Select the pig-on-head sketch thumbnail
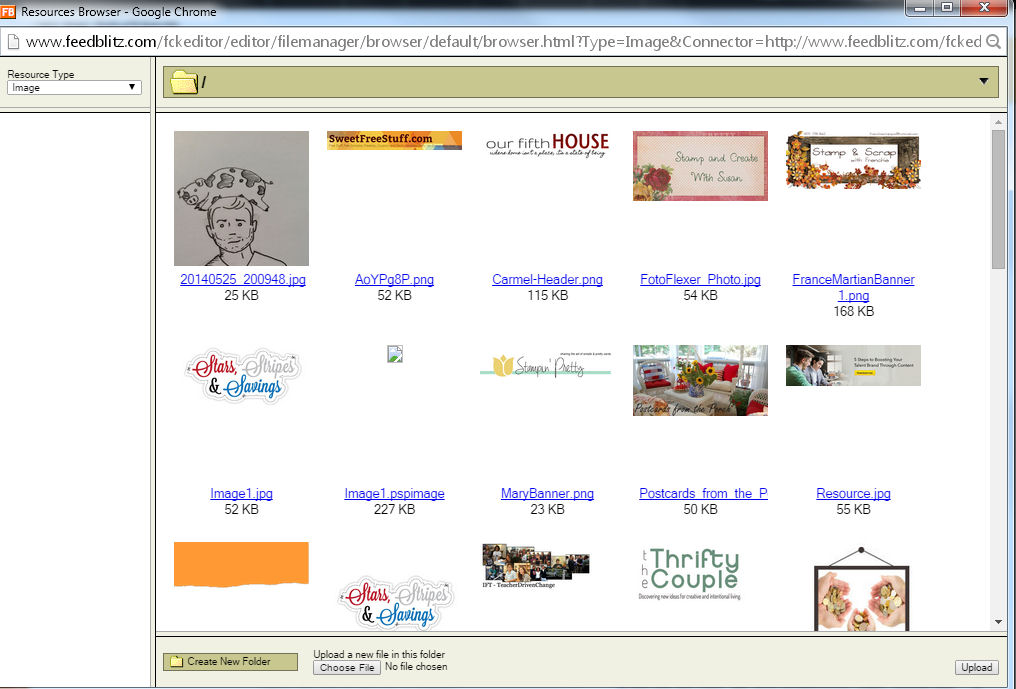Image resolution: width=1016 pixels, height=689 pixels. (x=241, y=198)
